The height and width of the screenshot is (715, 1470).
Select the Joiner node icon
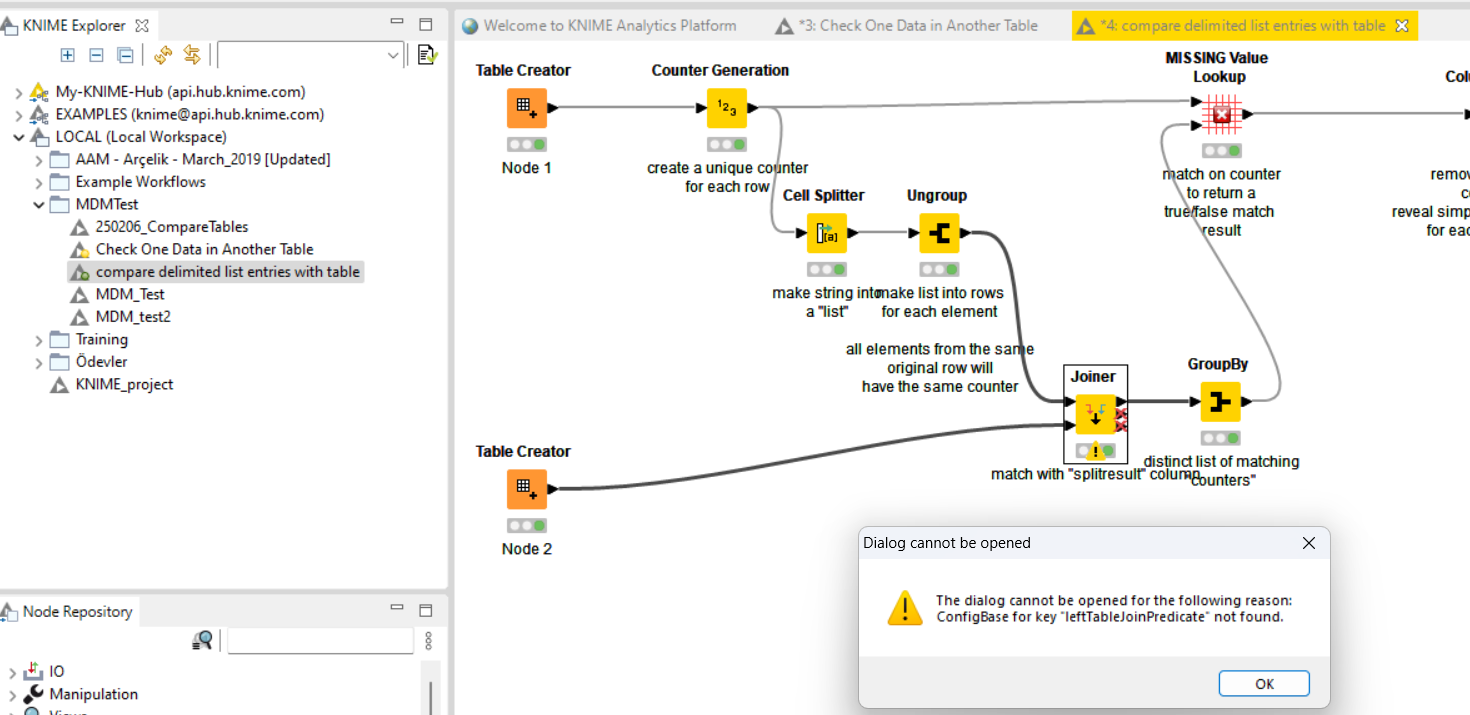(x=1095, y=415)
